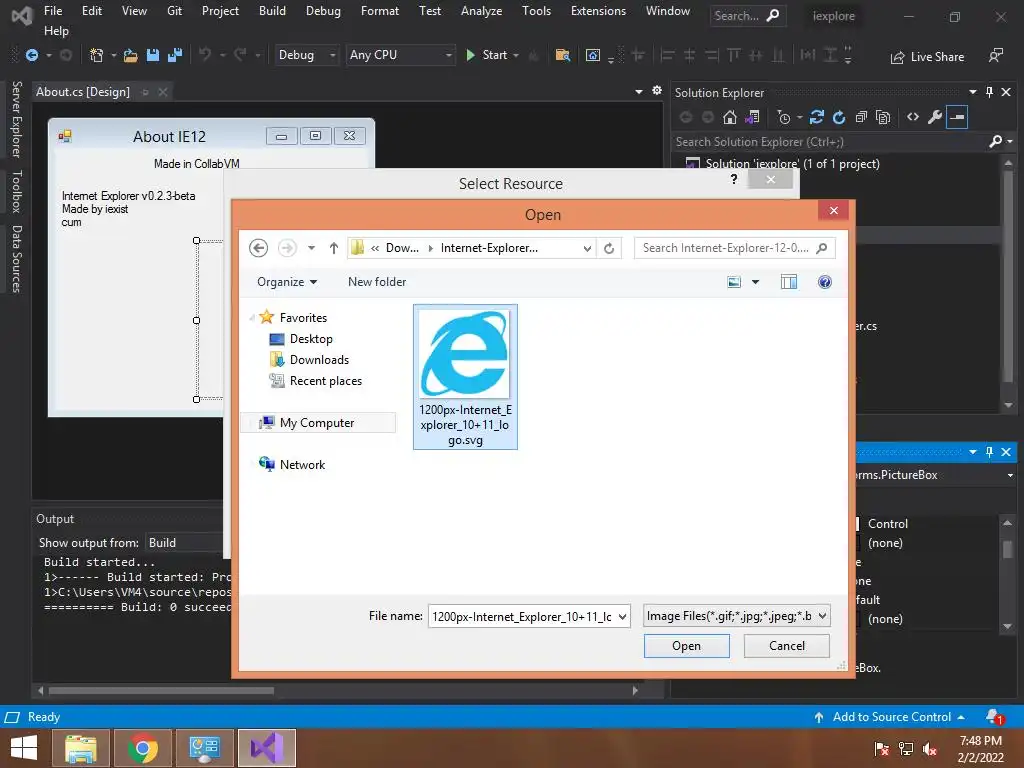This screenshot has width=1024, height=768.
Task: Click the Open File folder icon
Action: [x=131, y=56]
